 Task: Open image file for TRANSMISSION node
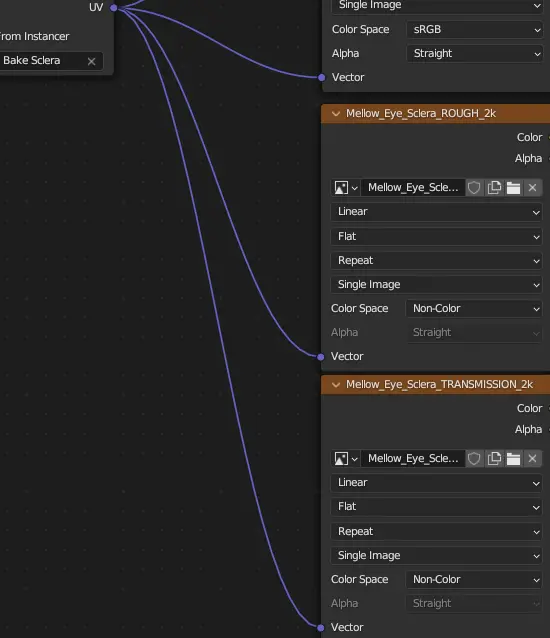pos(513,459)
